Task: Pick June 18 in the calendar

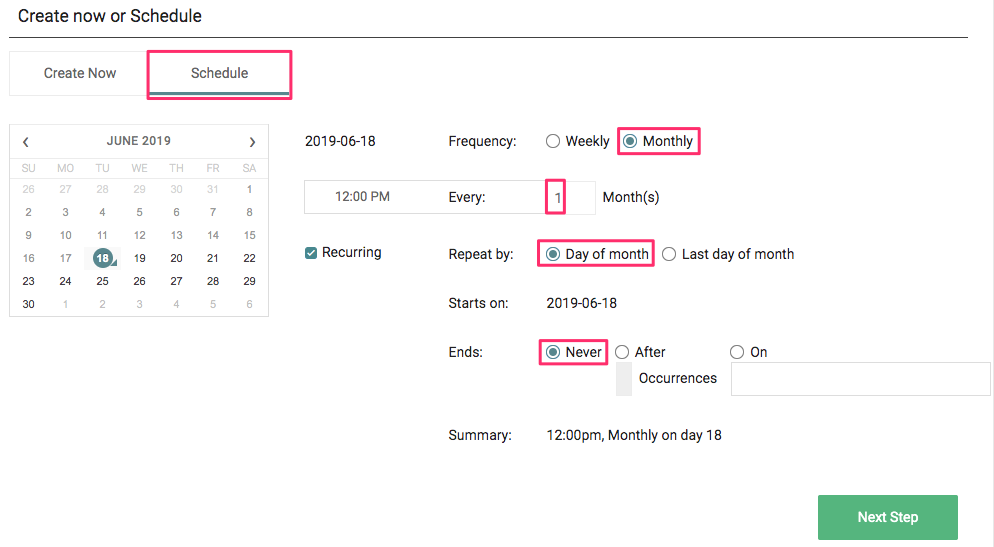Action: [102, 258]
